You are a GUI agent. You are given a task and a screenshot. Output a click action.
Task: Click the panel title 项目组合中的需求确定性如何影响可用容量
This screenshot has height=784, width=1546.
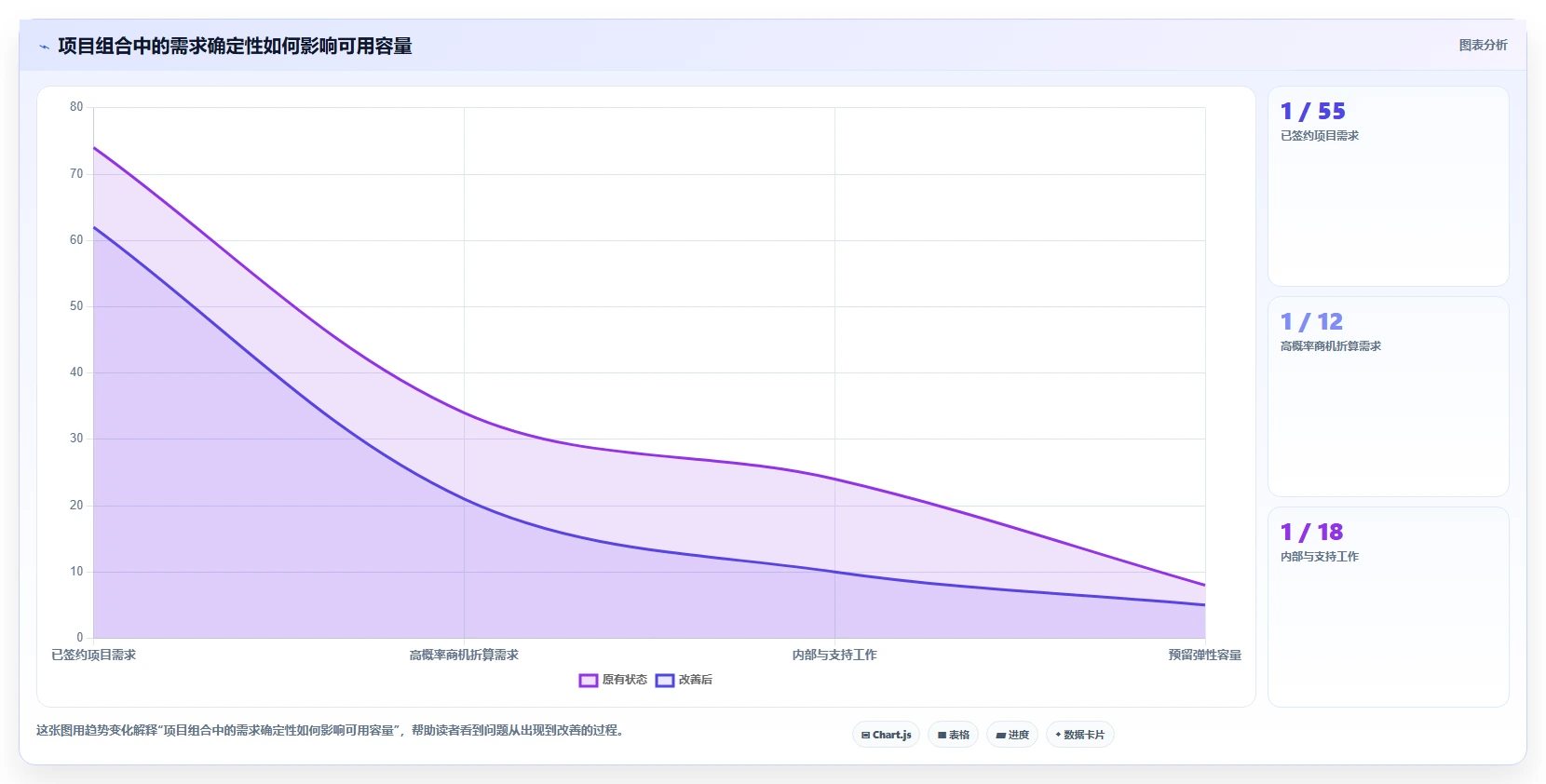click(x=235, y=46)
